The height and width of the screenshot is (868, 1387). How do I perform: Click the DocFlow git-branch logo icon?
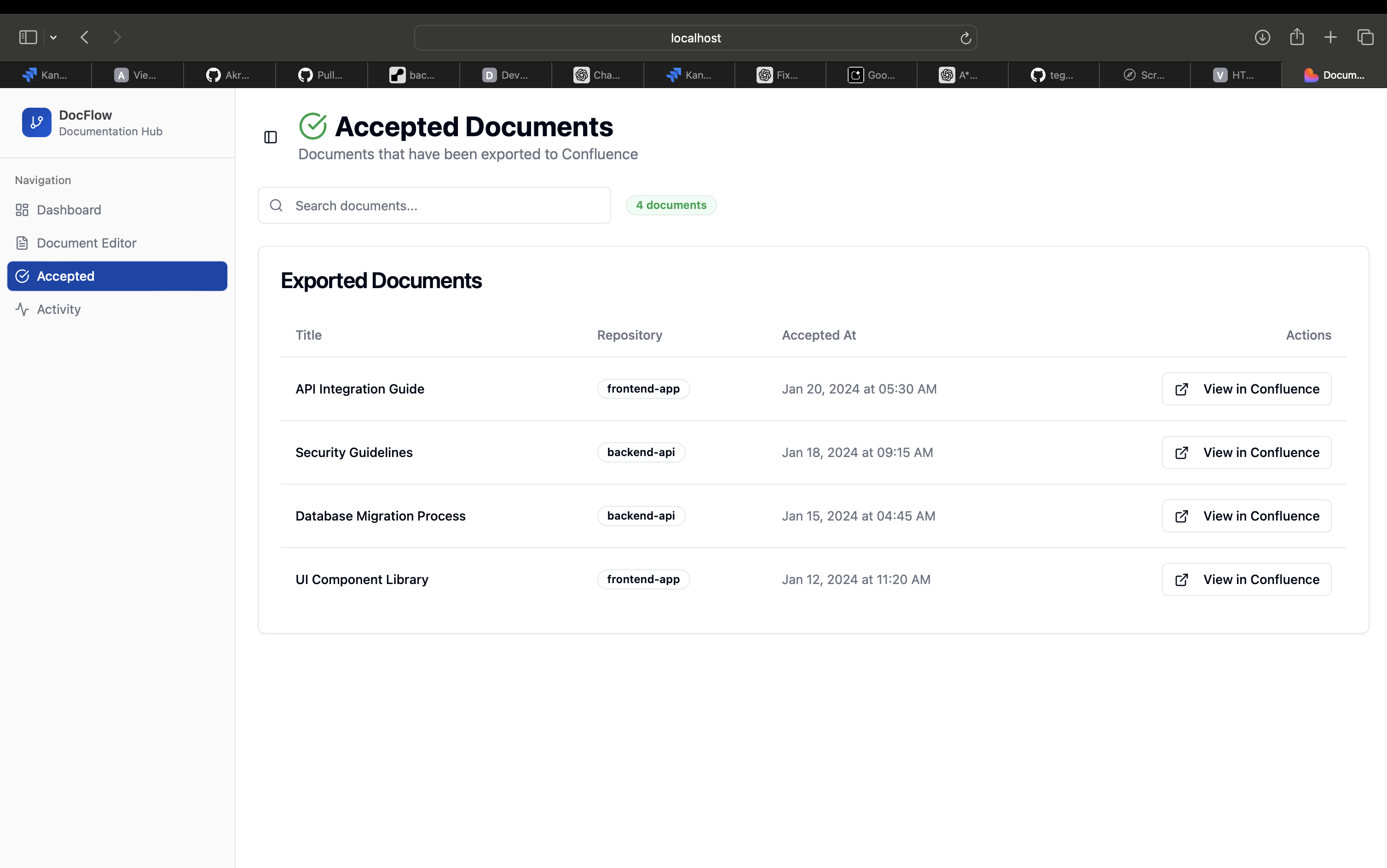click(x=36, y=122)
